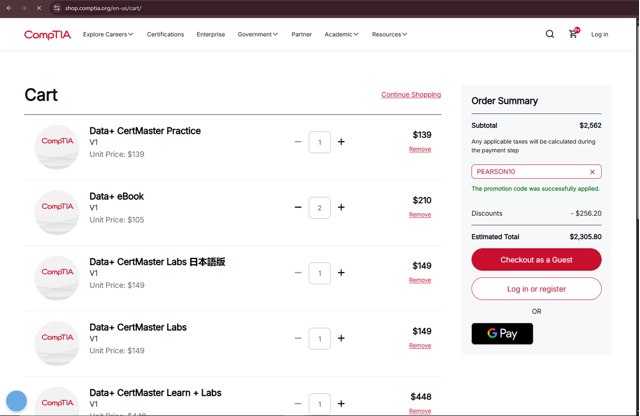Open the shopping cart icon
This screenshot has height=416, width=640.
[573, 33]
